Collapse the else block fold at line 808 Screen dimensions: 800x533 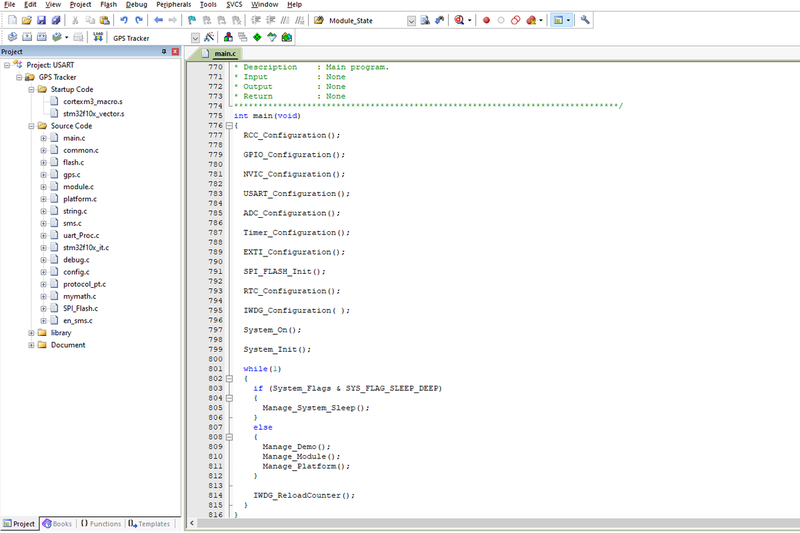pyautogui.click(x=229, y=437)
